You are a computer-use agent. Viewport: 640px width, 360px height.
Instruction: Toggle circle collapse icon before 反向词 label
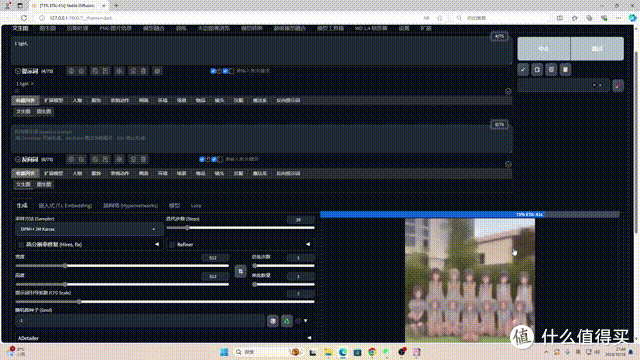pos(18,159)
